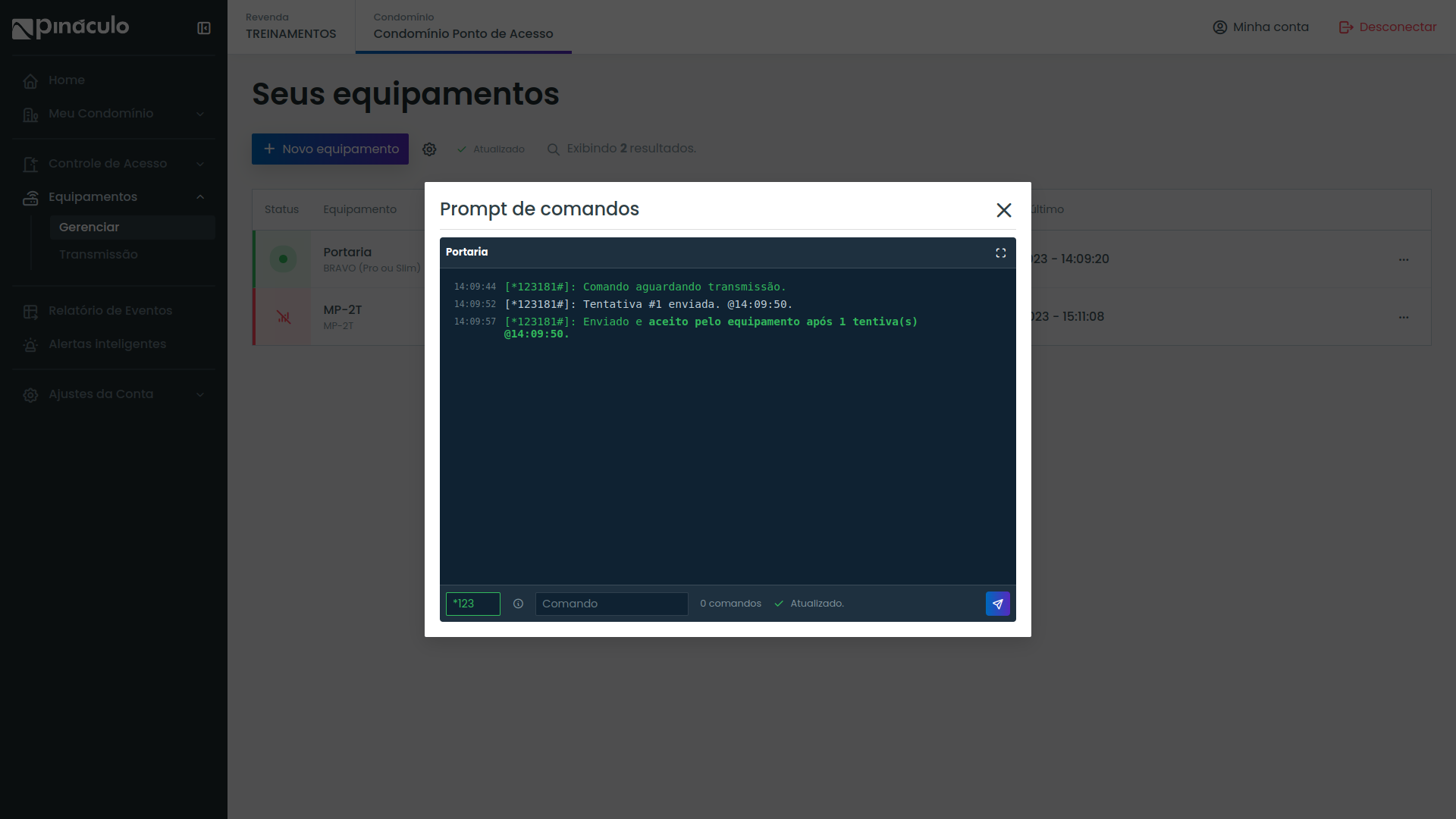This screenshot has height=819, width=1456.
Task: Click inside the Comando input field
Action: pos(611,604)
